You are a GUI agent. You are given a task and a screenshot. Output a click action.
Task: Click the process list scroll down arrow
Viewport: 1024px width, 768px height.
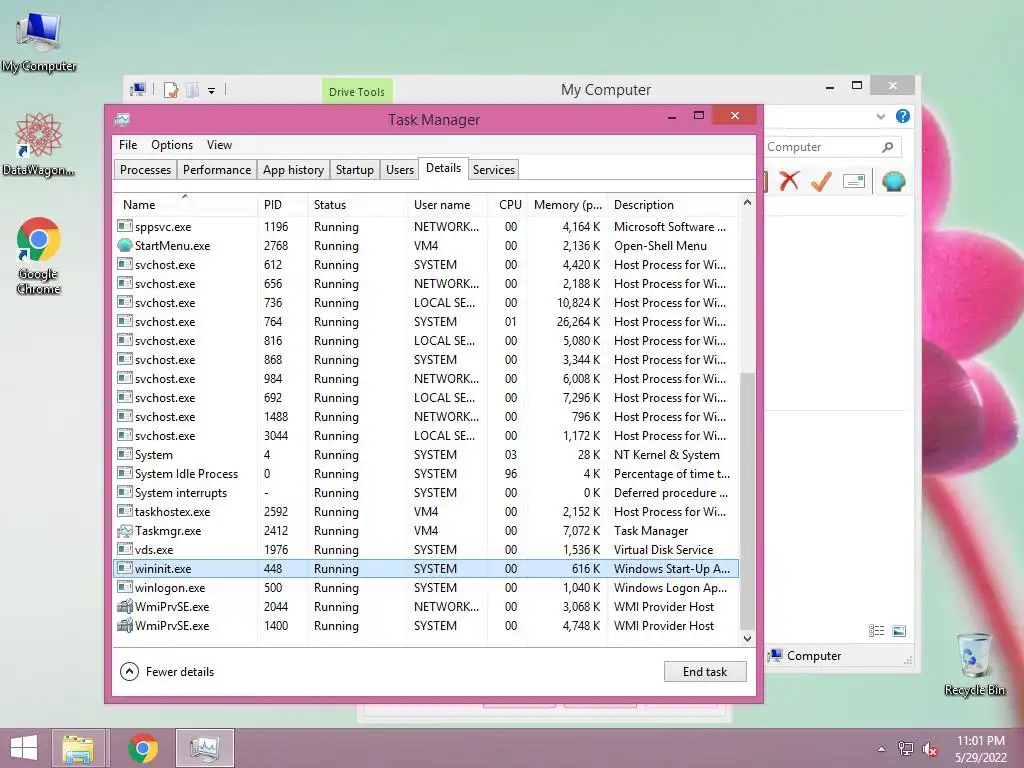tap(747, 639)
